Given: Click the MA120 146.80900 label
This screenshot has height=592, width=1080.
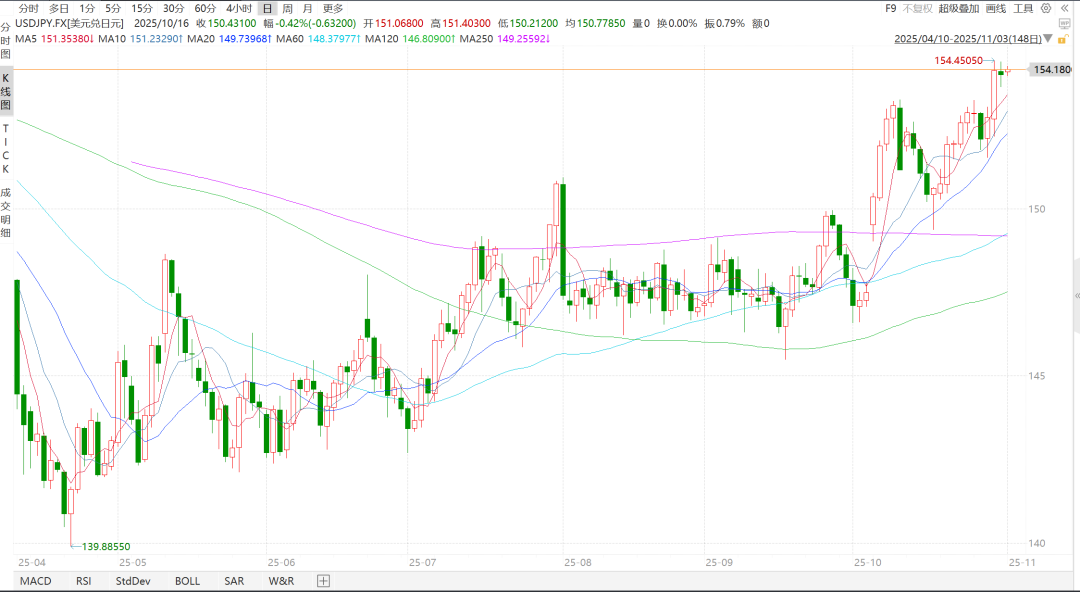Looking at the screenshot, I should click(x=409, y=39).
